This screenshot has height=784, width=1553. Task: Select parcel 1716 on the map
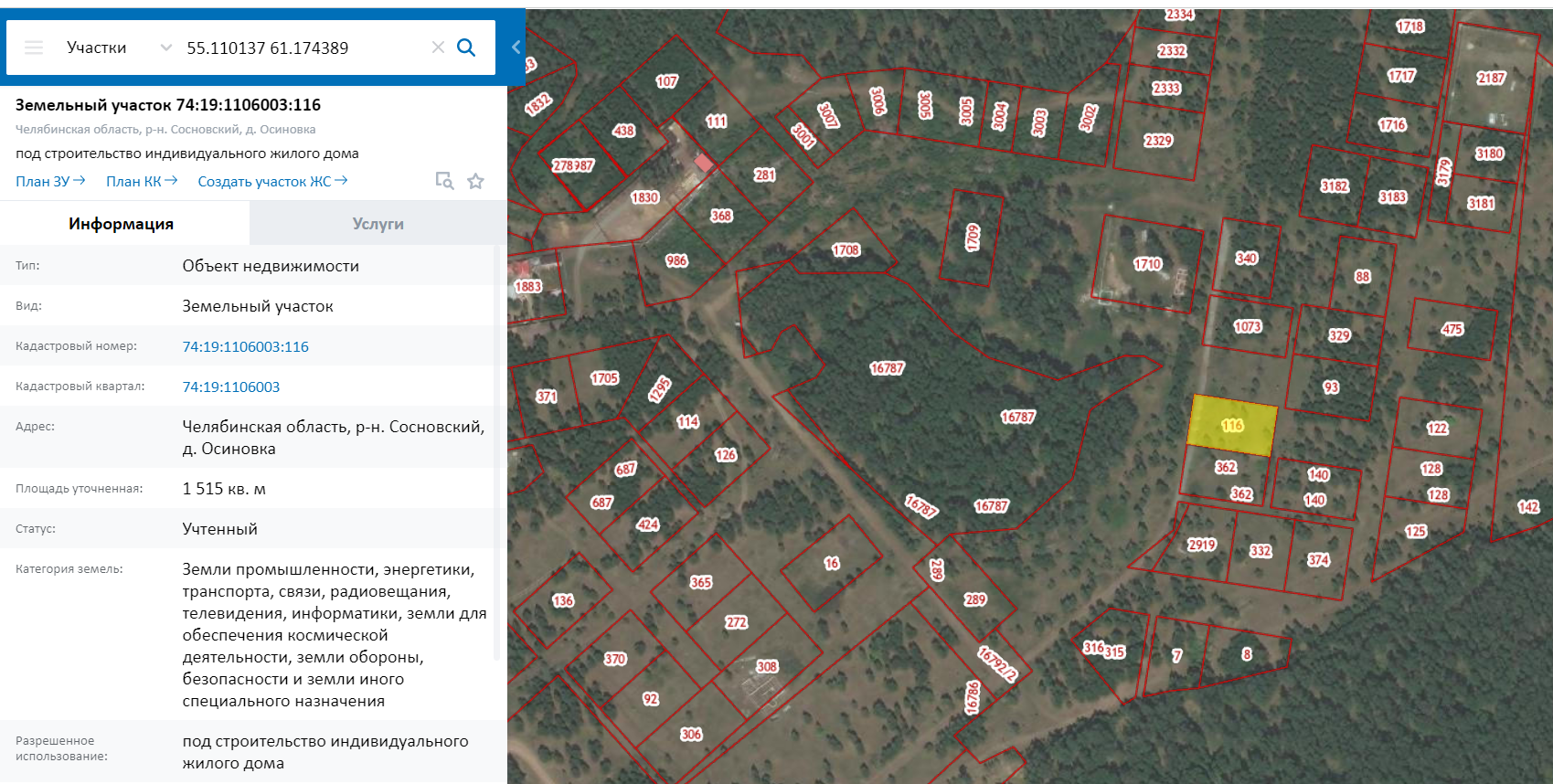point(1392,125)
